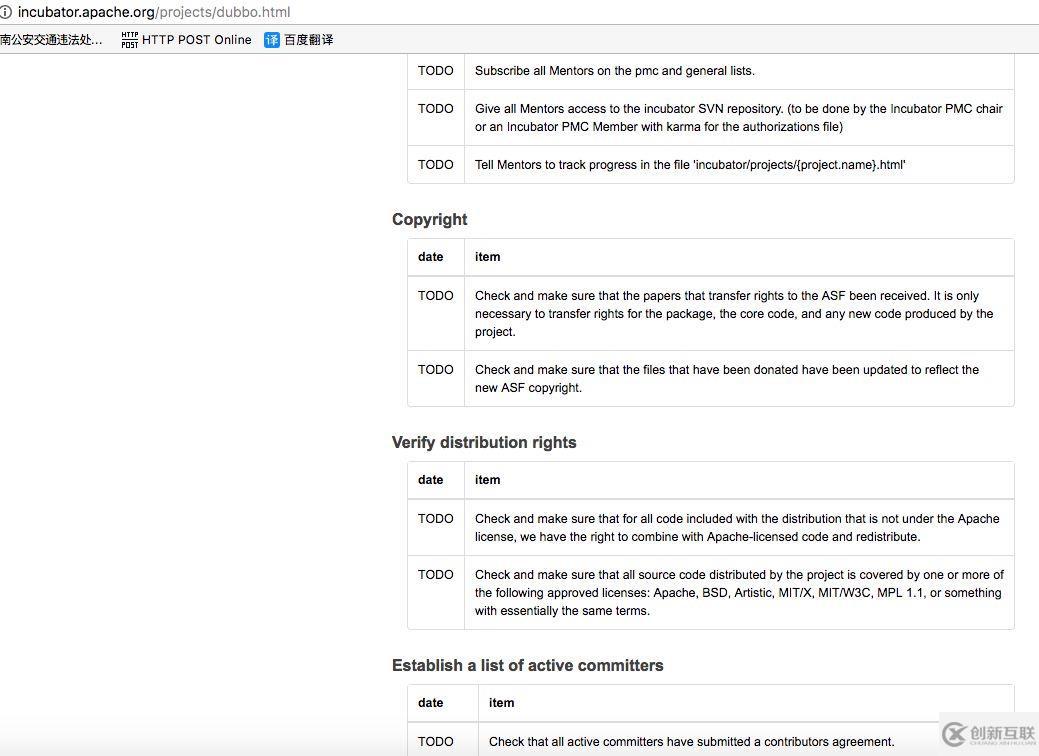Open the 南公安交通违法处 bookmark

pos(51,40)
